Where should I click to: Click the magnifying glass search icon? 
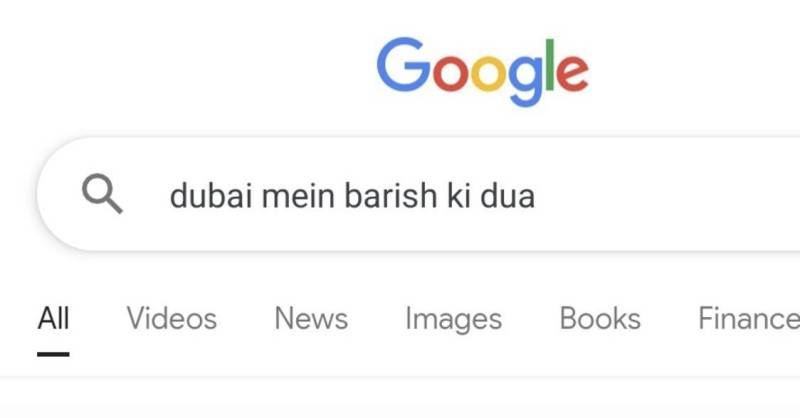click(102, 193)
